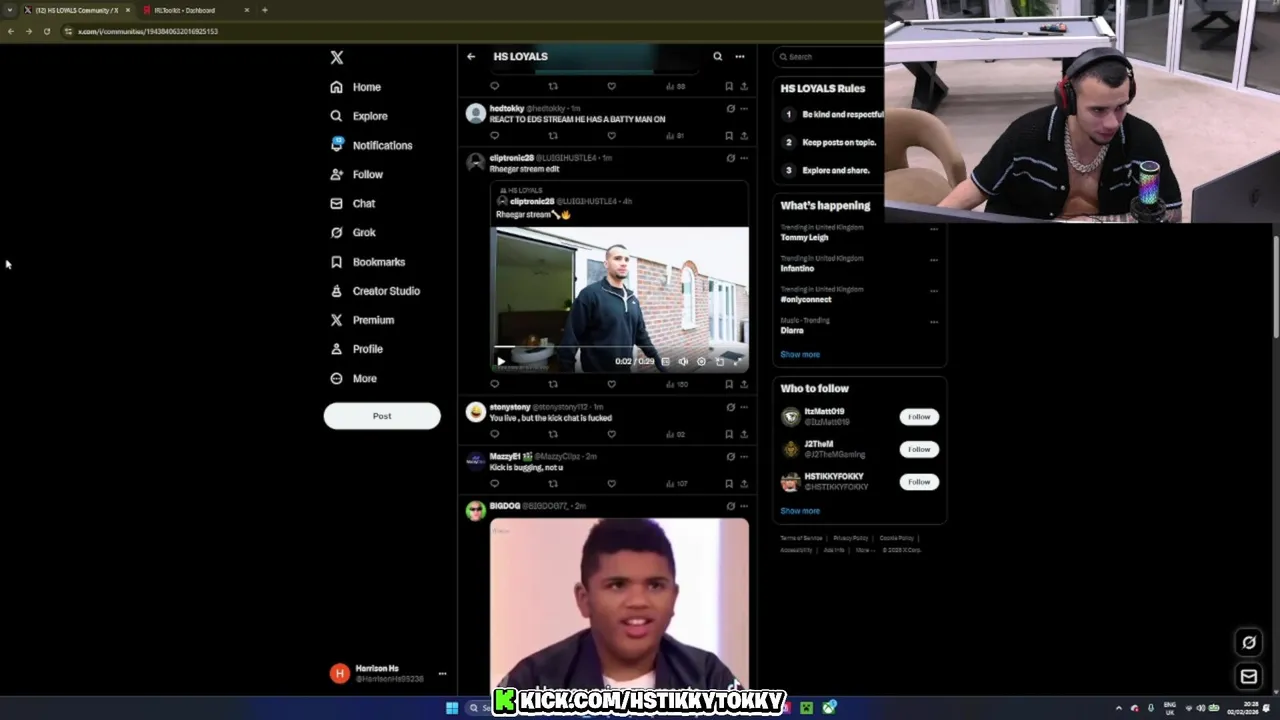The height and width of the screenshot is (720, 1280).
Task: Open the Windows Start menu
Action: pyautogui.click(x=452, y=708)
